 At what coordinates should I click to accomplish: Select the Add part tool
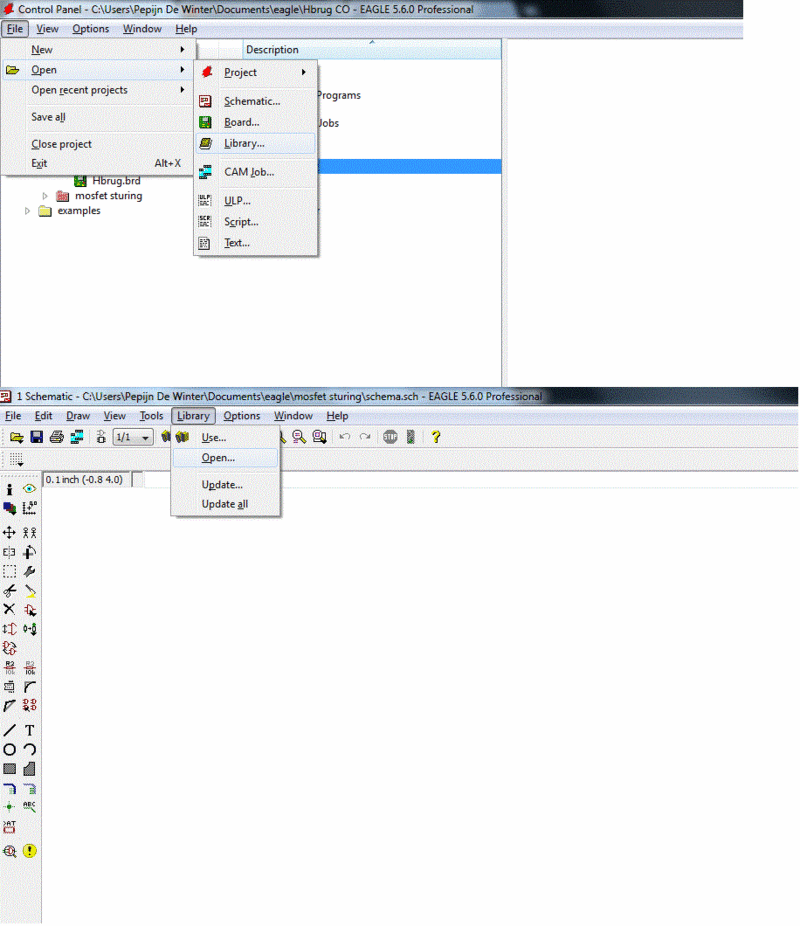pyautogui.click(x=30, y=609)
